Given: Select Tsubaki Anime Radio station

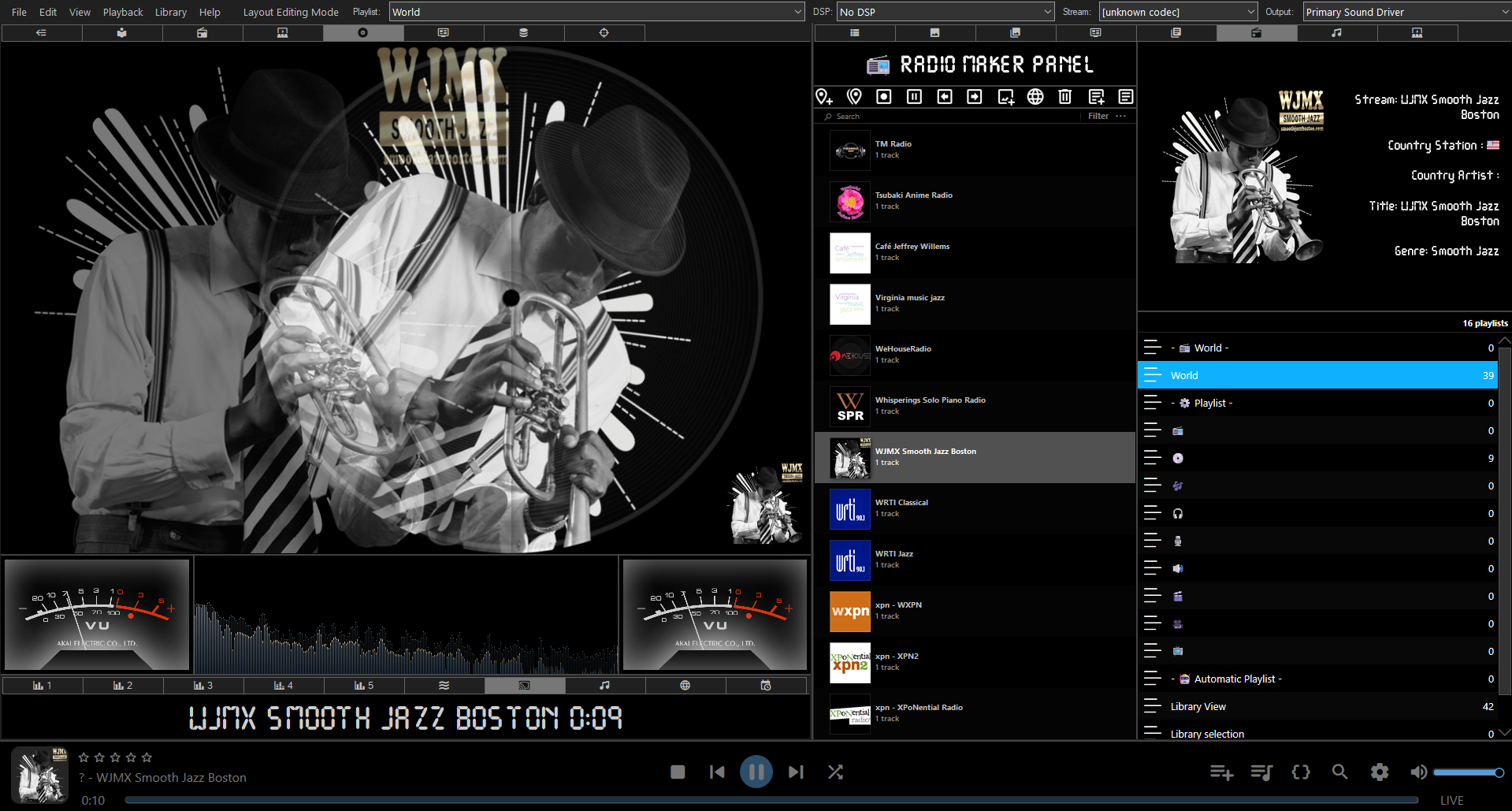Looking at the screenshot, I should pos(975,201).
